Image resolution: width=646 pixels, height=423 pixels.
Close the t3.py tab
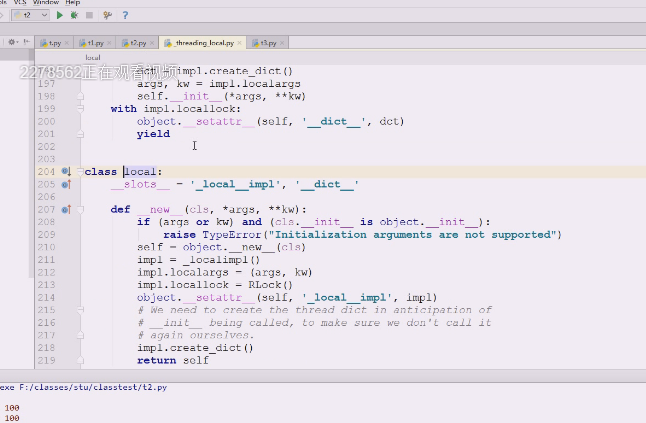pos(282,43)
